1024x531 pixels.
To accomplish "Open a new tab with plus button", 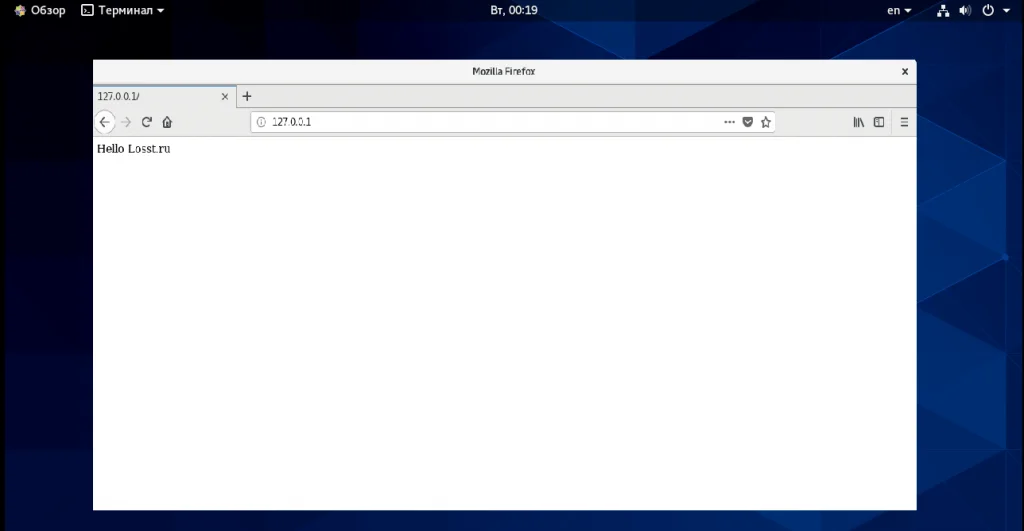I will coord(247,96).
